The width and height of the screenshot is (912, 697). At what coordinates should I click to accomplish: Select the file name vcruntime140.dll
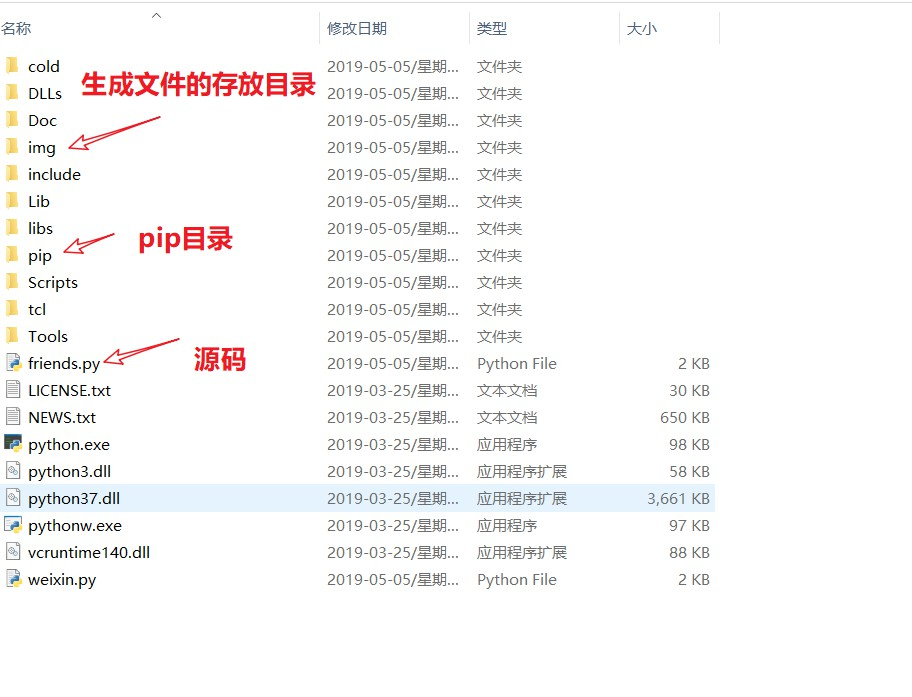89,553
